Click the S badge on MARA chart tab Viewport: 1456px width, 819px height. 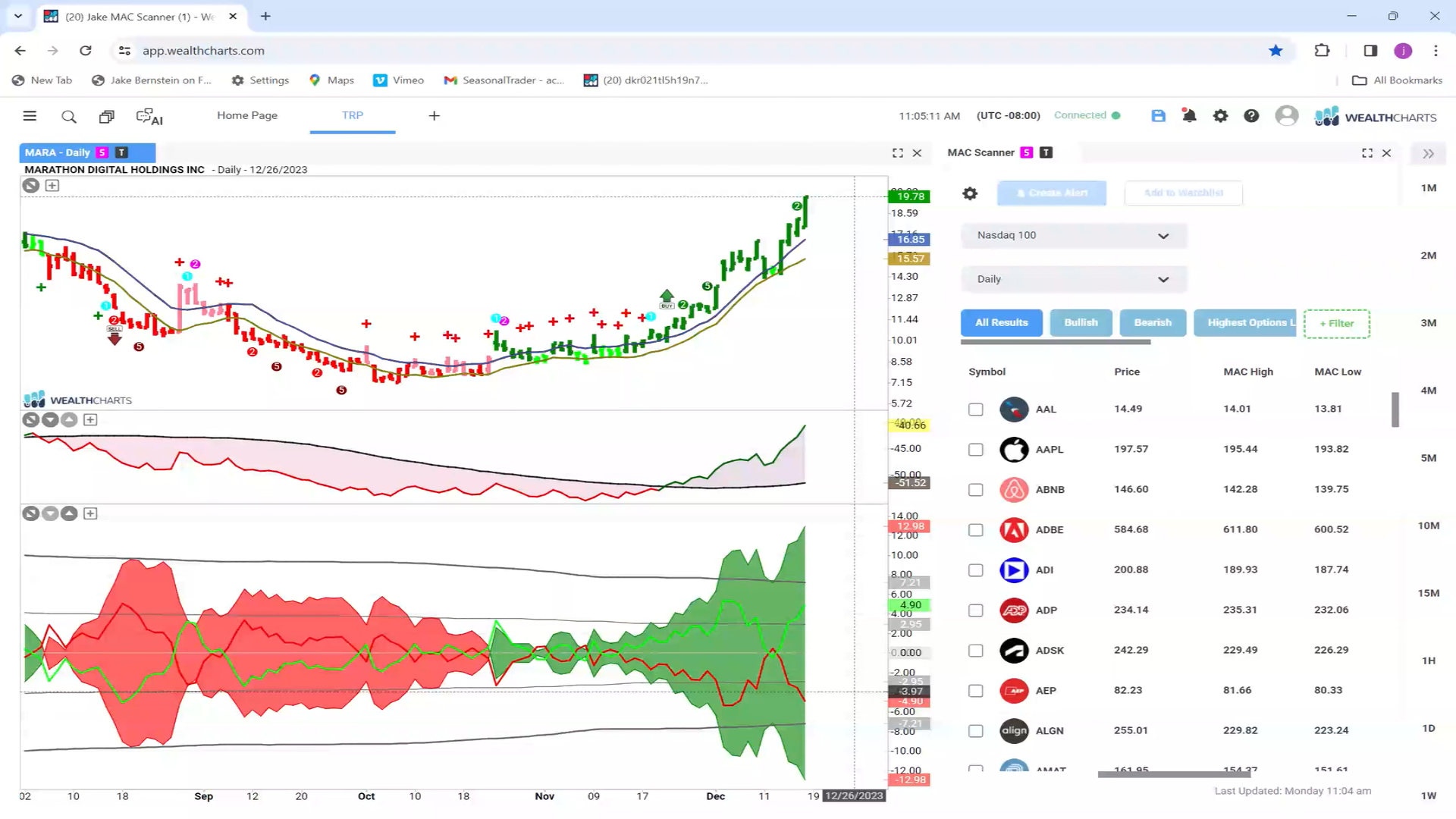coord(102,152)
